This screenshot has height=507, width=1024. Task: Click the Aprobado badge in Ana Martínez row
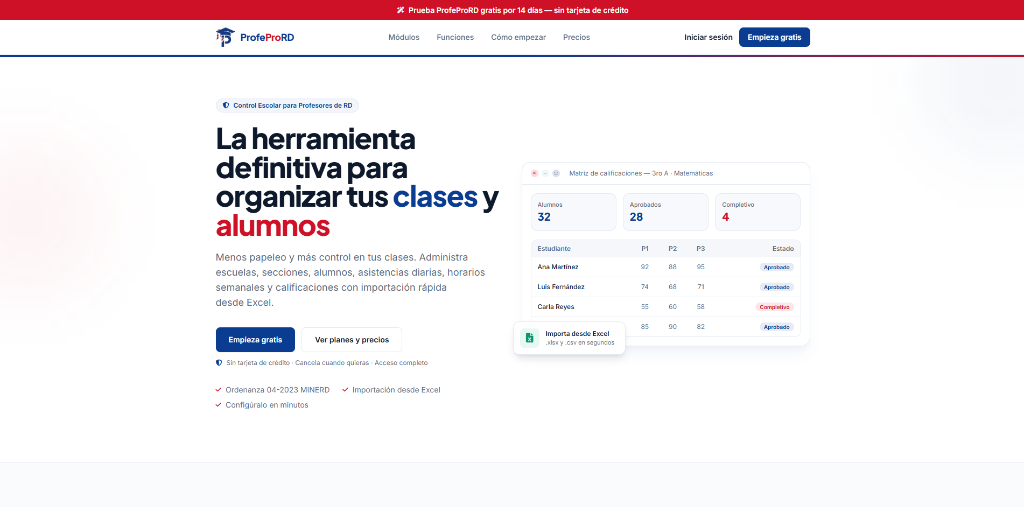point(777,267)
